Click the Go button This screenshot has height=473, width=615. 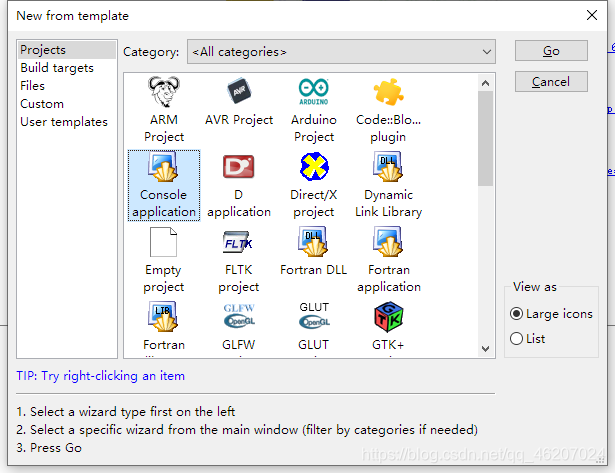[551, 51]
